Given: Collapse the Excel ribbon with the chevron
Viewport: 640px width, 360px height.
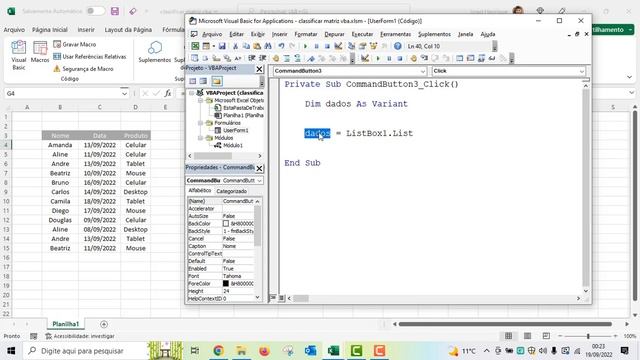Looking at the screenshot, I should tap(629, 77).
